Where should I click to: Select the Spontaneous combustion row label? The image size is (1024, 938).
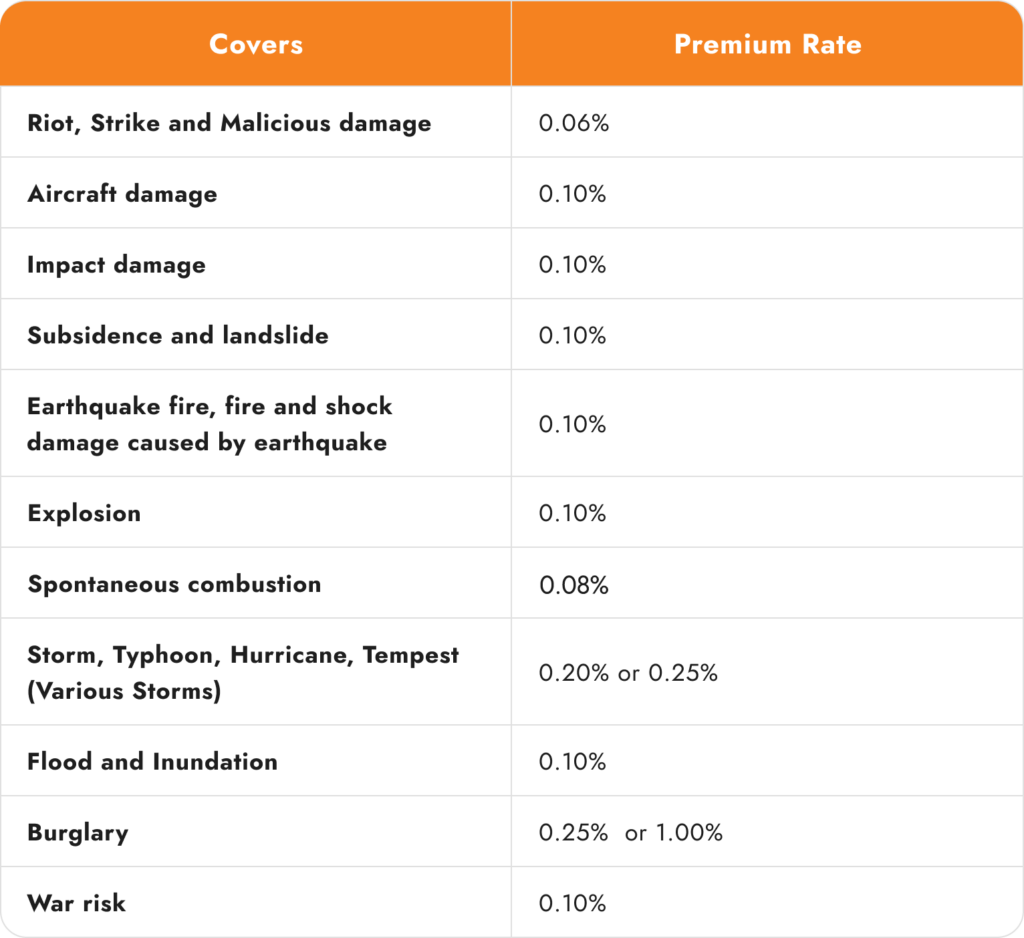coord(174,584)
